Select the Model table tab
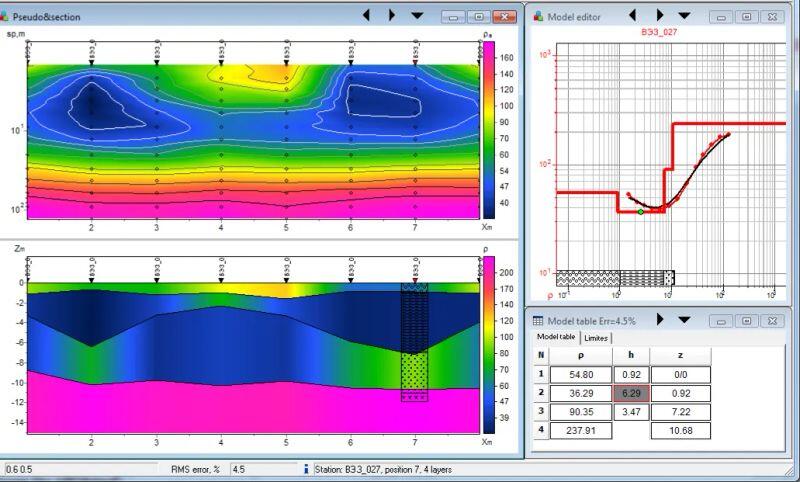Viewport: 800px width, 482px height. (554, 338)
